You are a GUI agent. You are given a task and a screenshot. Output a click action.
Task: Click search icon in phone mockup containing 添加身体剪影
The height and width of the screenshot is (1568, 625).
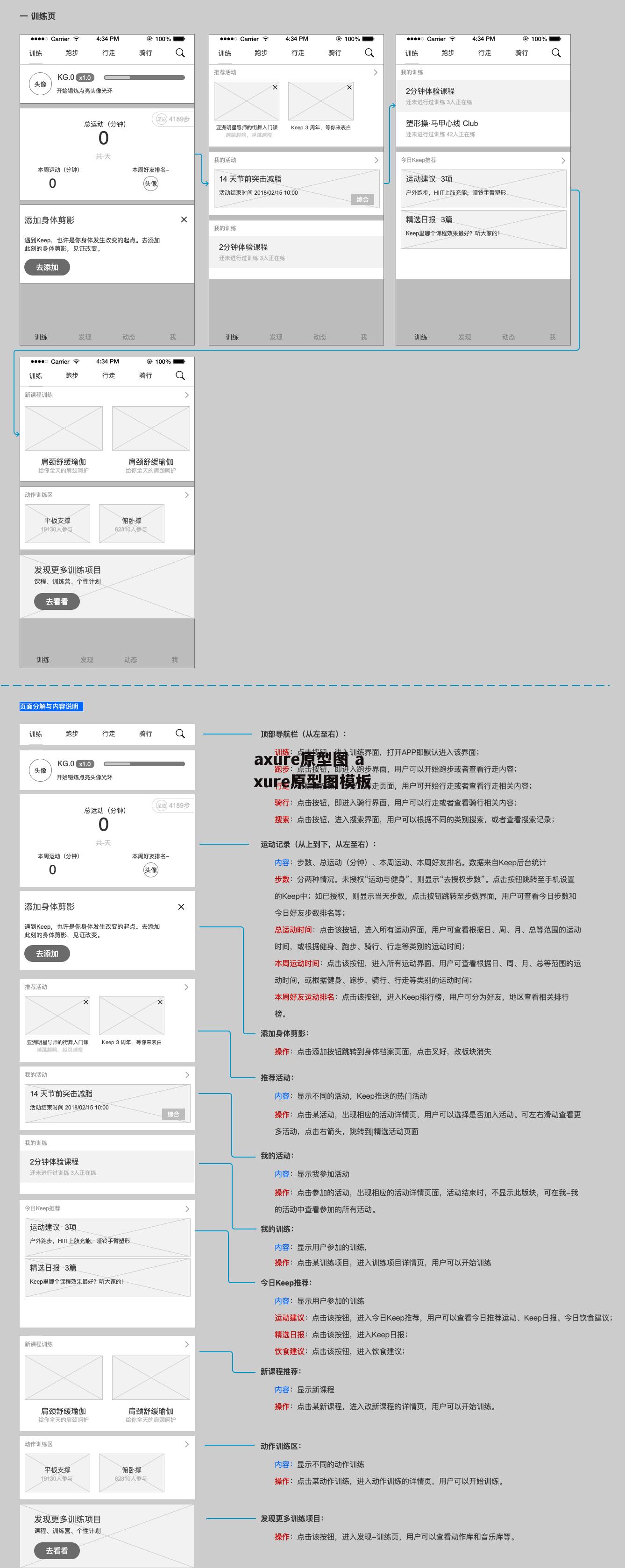tap(180, 53)
